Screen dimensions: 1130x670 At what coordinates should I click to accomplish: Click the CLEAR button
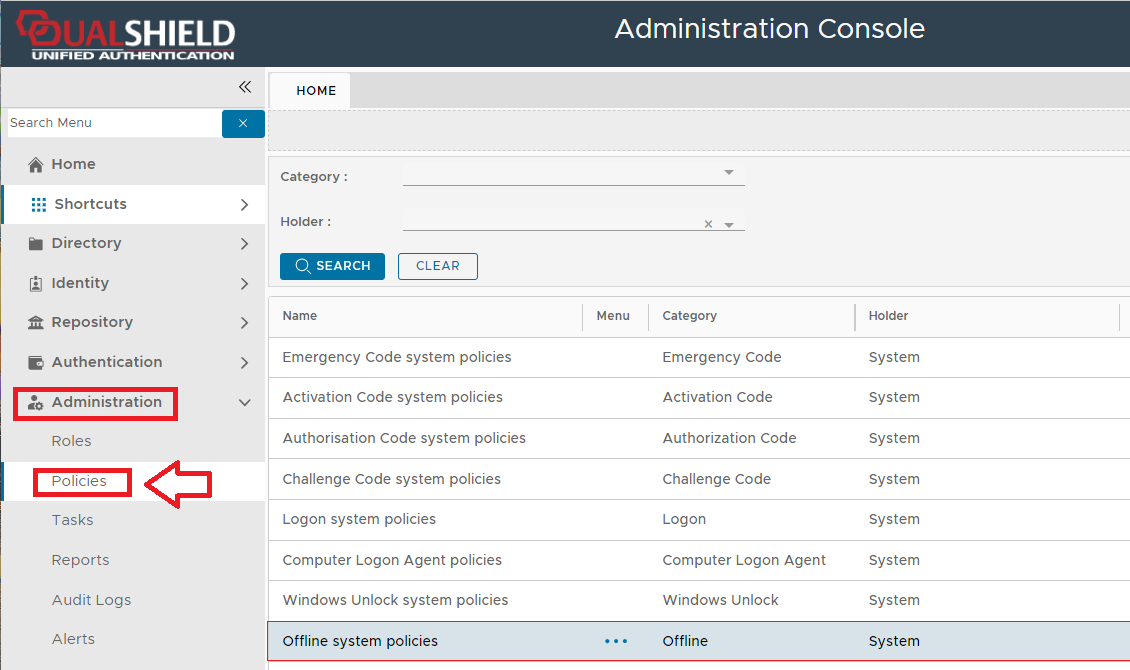point(437,266)
